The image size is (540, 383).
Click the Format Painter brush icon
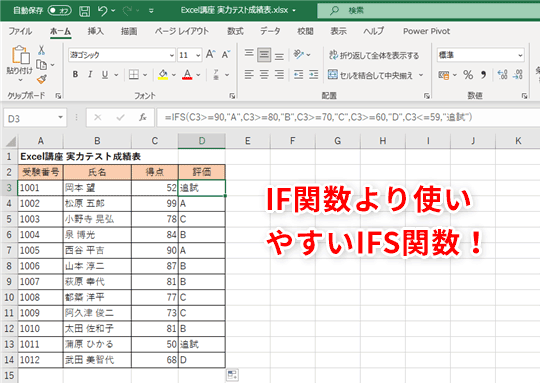point(42,80)
